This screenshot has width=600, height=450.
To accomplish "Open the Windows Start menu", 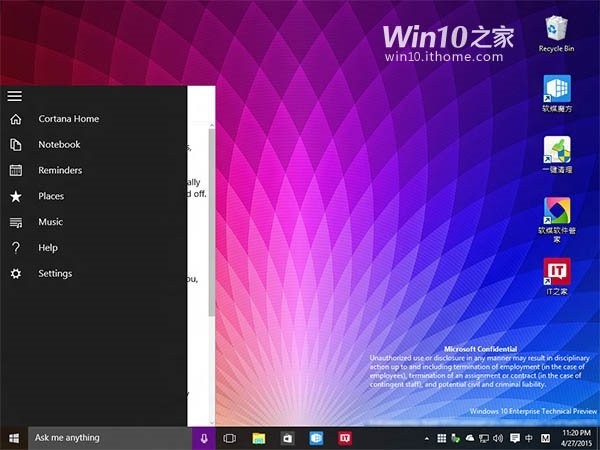I will point(14,438).
